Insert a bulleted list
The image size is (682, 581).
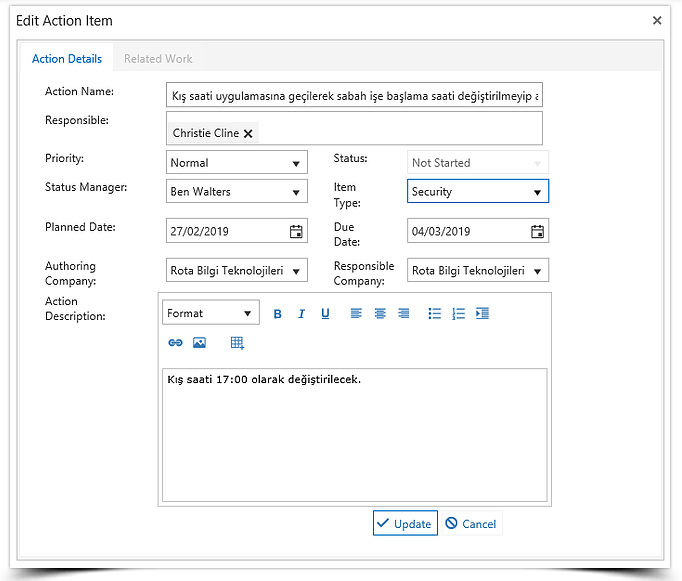click(x=435, y=314)
